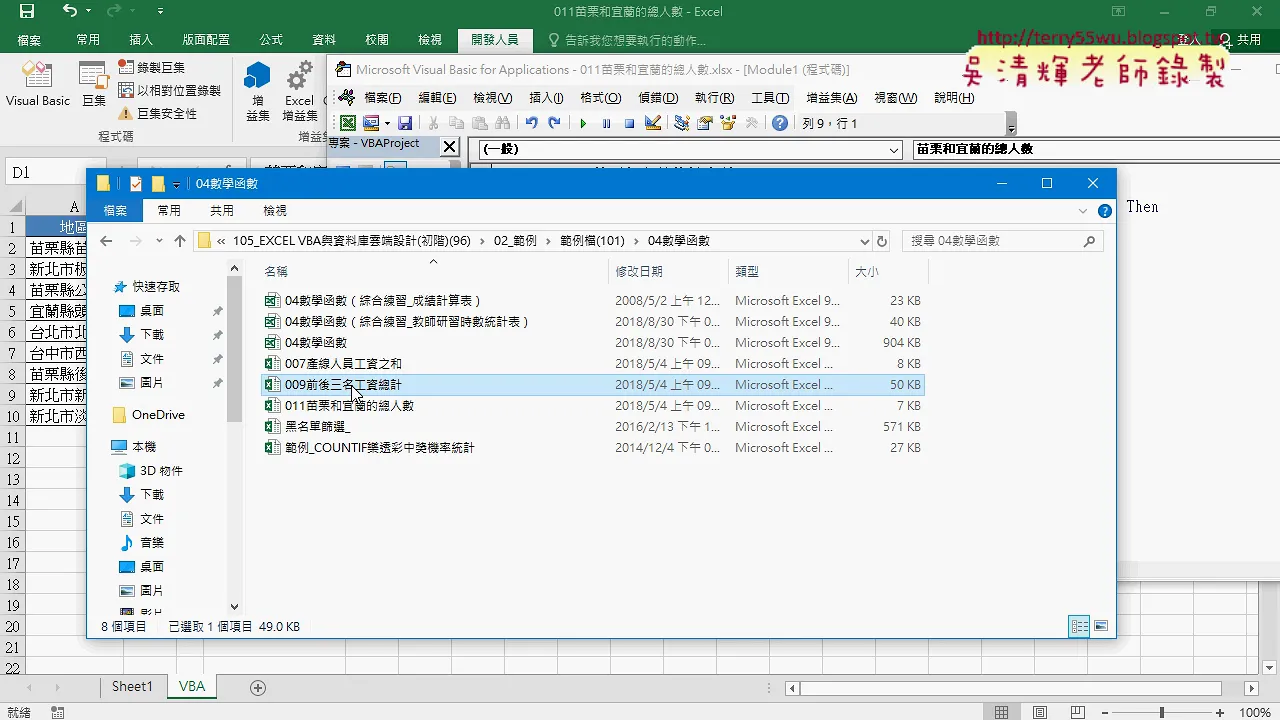This screenshot has width=1280, height=720.
Task: Open Insert UserForm dropdown arrow in VBA
Action: (387, 123)
